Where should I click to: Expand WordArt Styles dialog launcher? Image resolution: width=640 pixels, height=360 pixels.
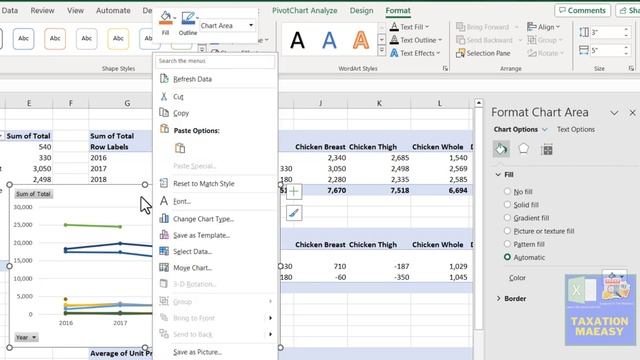point(445,69)
